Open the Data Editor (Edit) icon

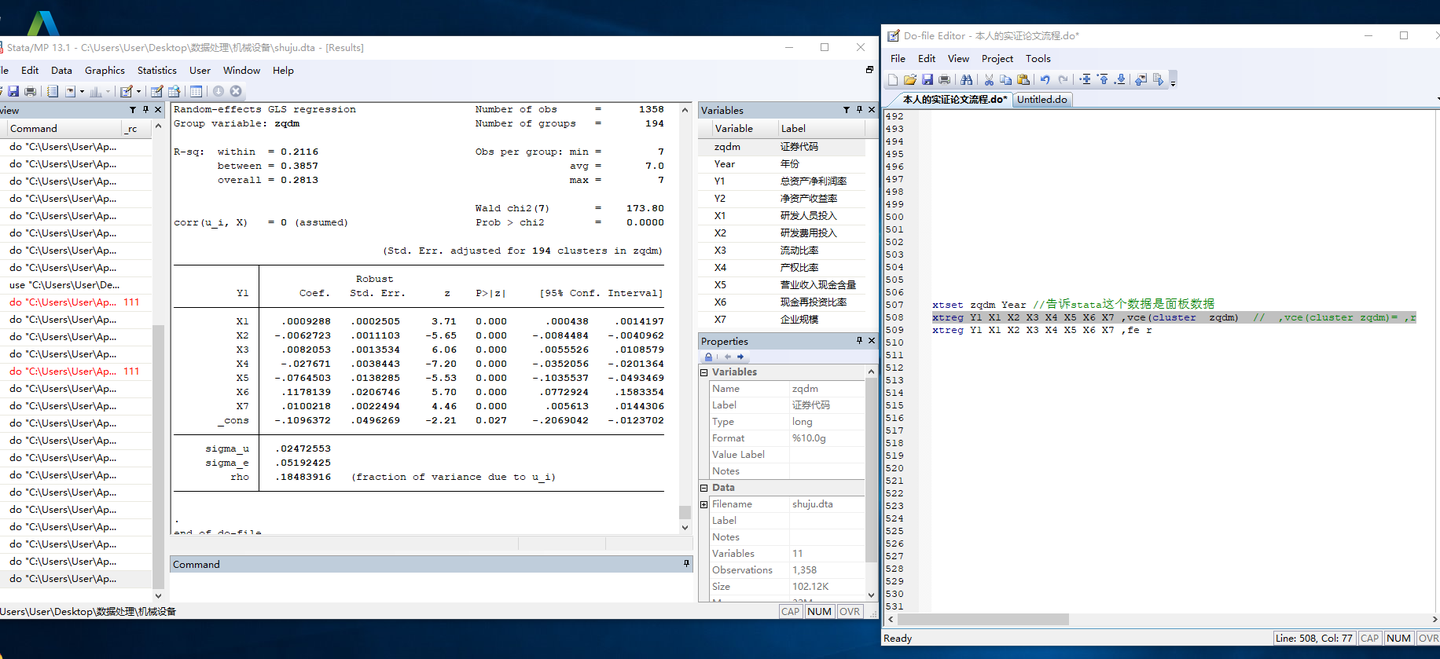click(x=157, y=91)
